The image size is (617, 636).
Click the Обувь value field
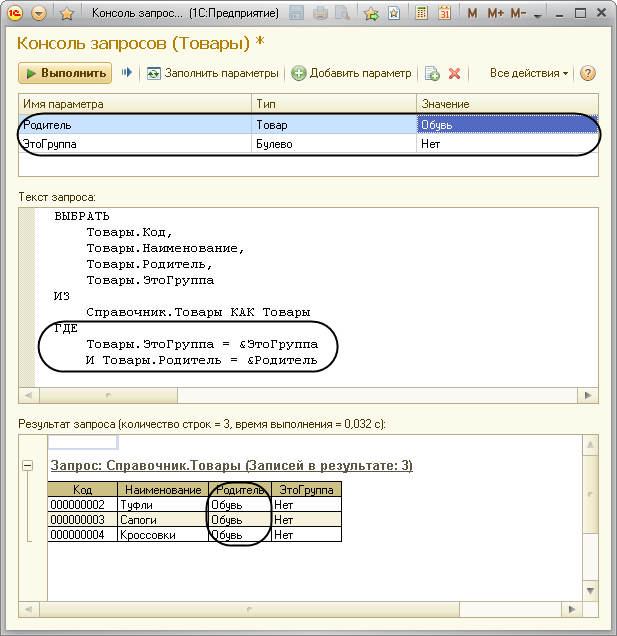[x=507, y=125]
